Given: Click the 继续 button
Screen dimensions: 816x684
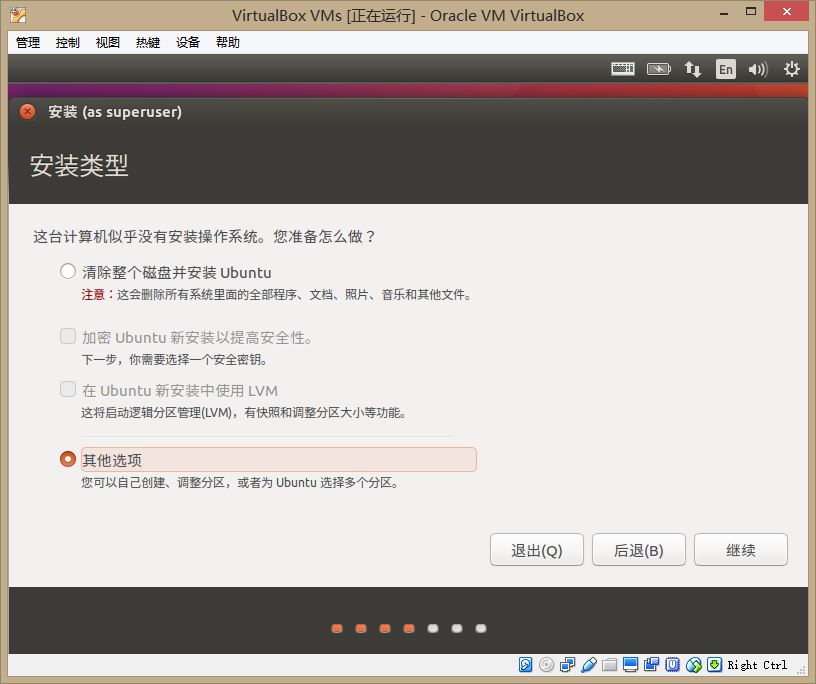Looking at the screenshot, I should [741, 550].
